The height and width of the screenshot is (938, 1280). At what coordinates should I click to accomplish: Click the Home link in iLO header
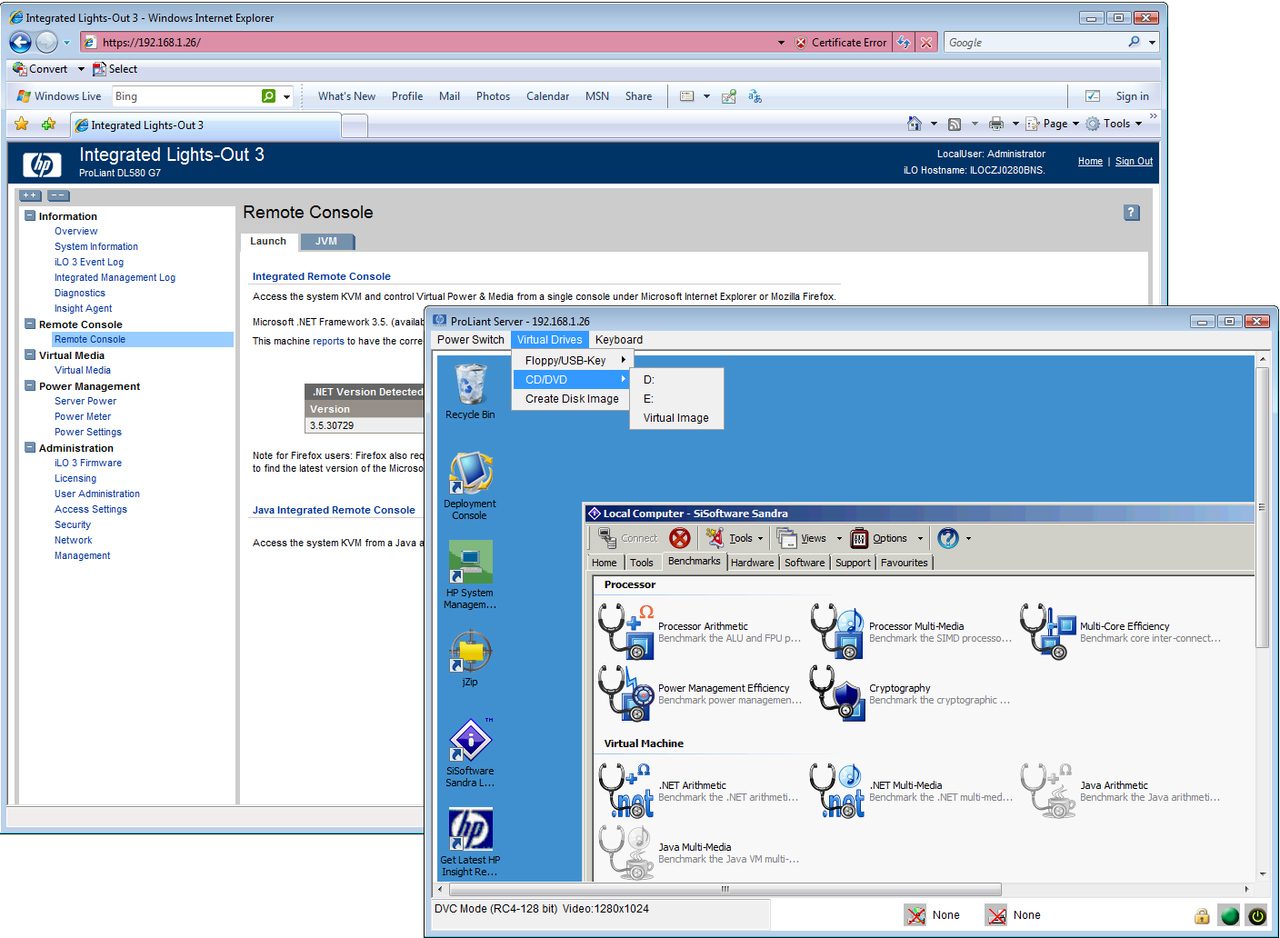(1090, 161)
